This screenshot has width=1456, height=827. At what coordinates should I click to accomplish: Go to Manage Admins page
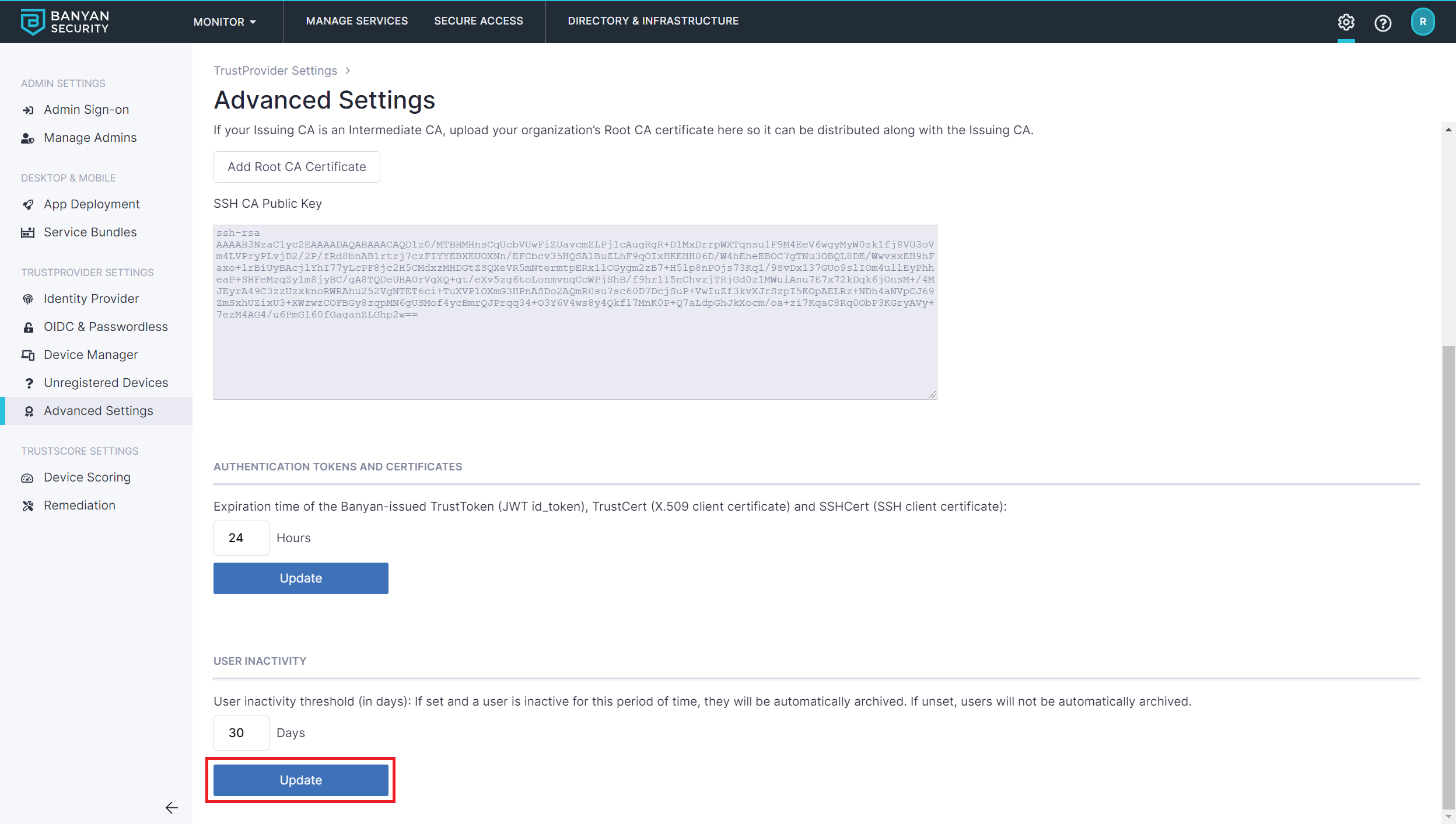[x=90, y=138]
